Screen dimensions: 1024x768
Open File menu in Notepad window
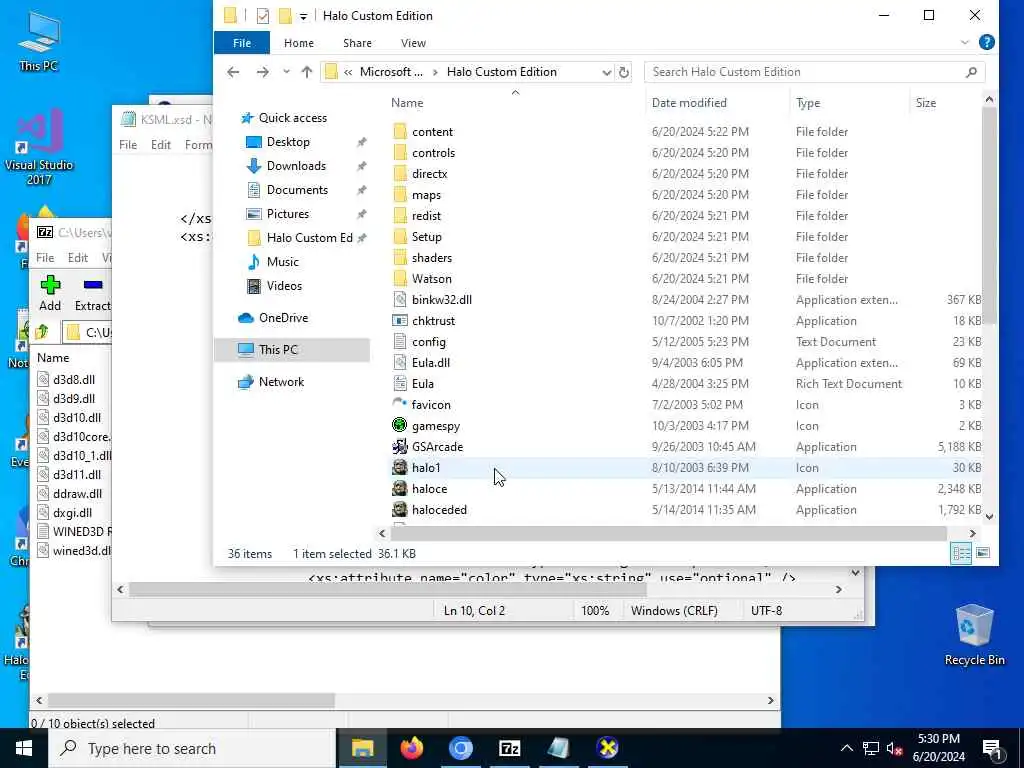click(128, 145)
